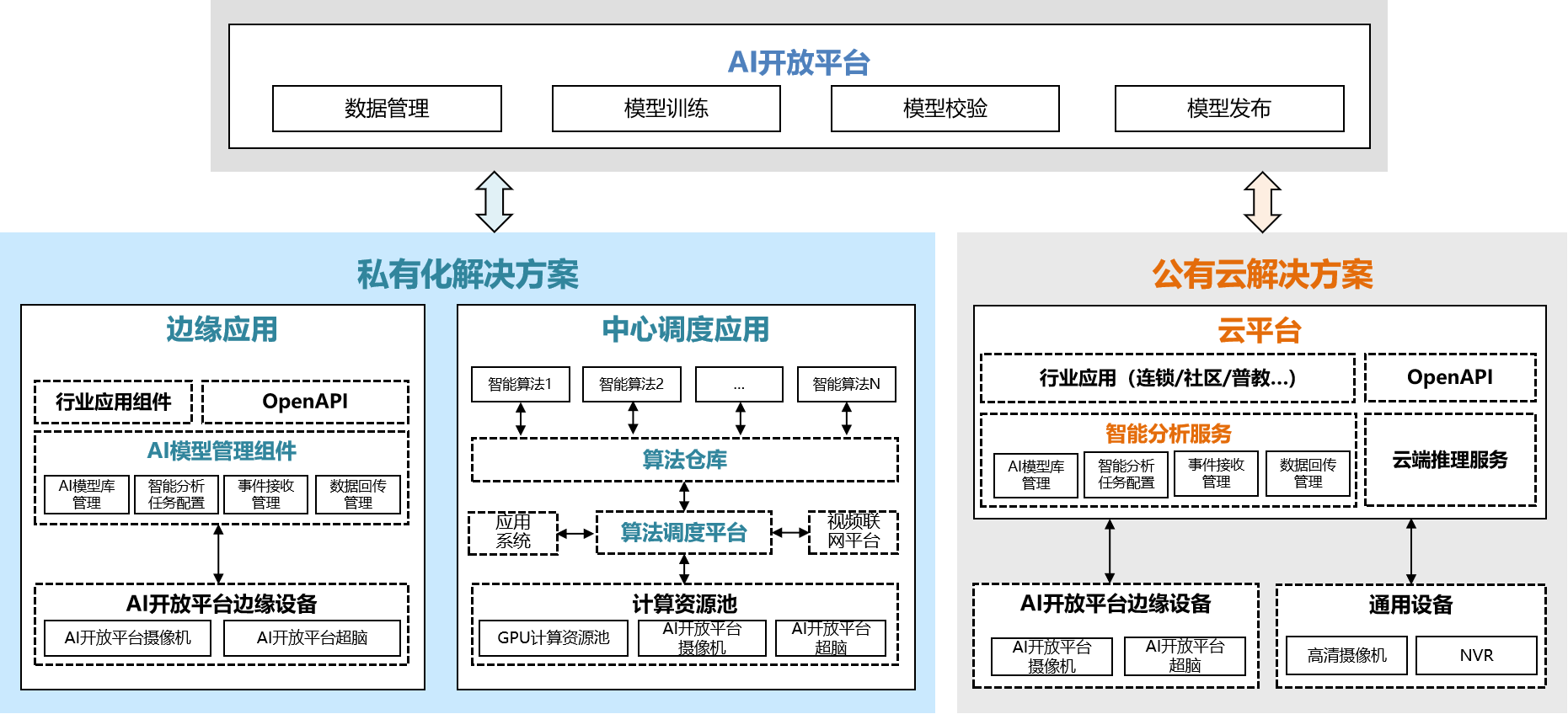Image resolution: width=1568 pixels, height=714 pixels.
Task: Click 数据回传管理 under AI模型管理组件
Action: [358, 494]
